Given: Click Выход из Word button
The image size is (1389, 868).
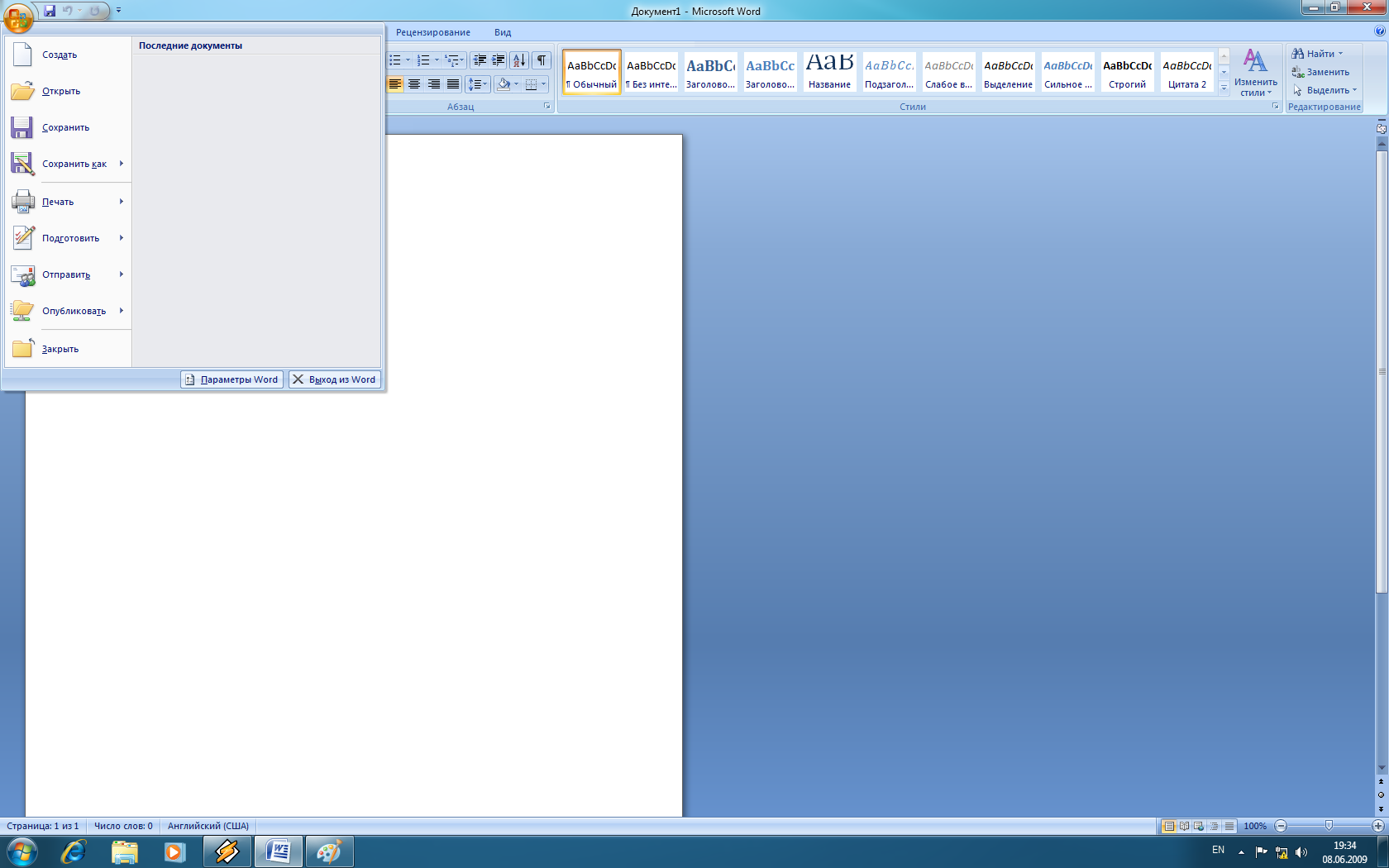Looking at the screenshot, I should pyautogui.click(x=334, y=379).
